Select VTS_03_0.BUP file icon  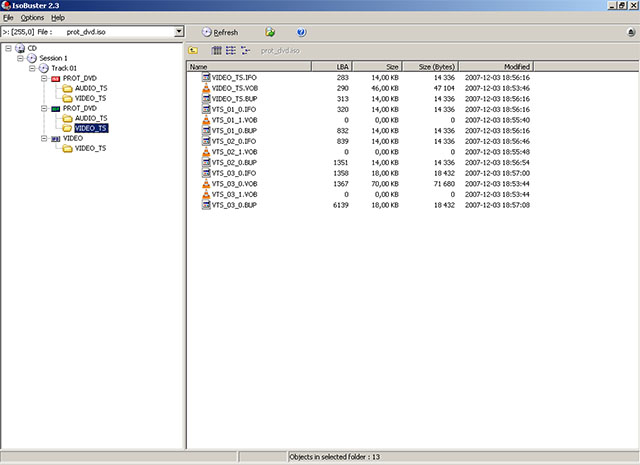coord(206,205)
